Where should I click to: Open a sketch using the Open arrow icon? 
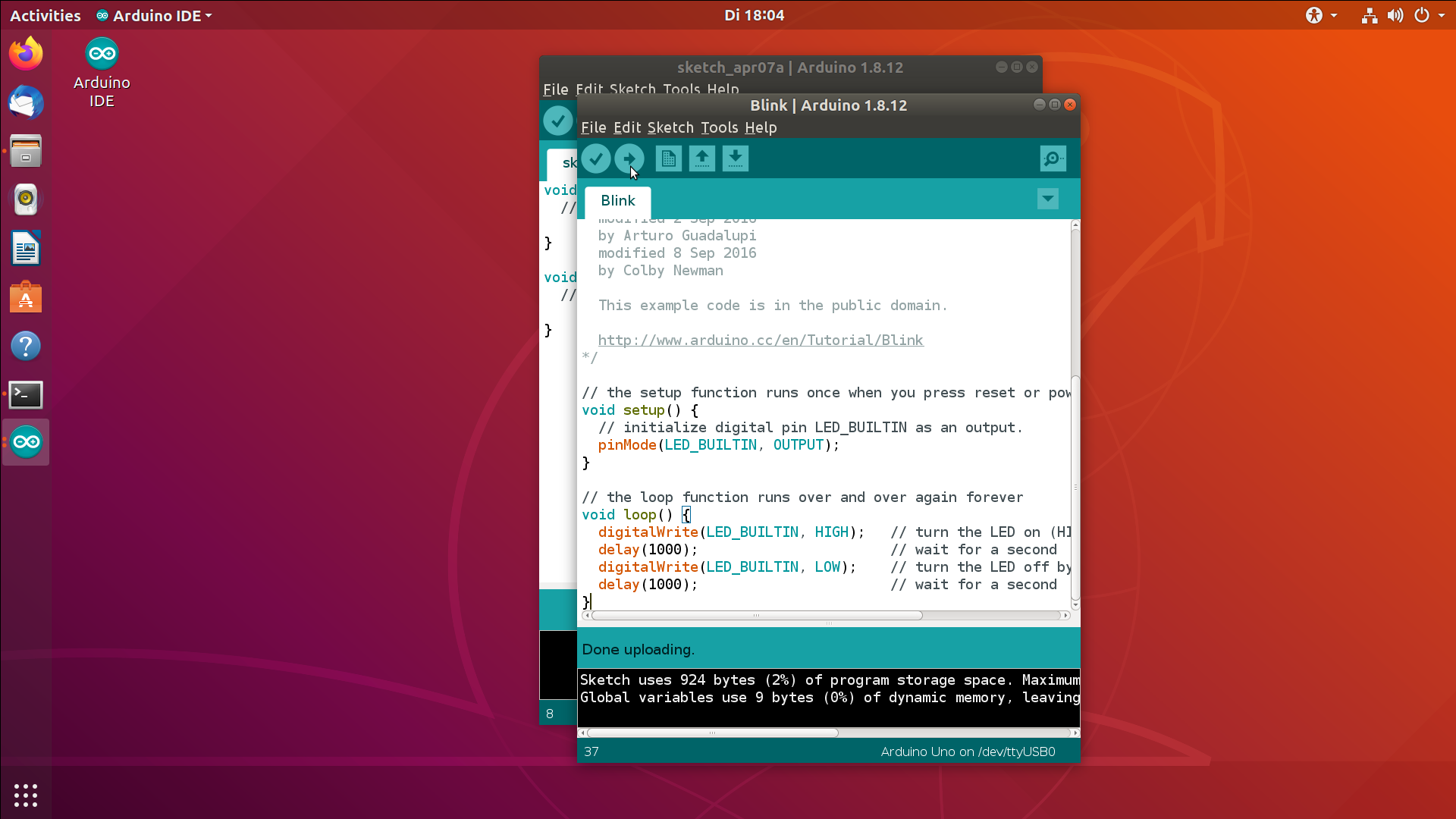pyautogui.click(x=702, y=158)
